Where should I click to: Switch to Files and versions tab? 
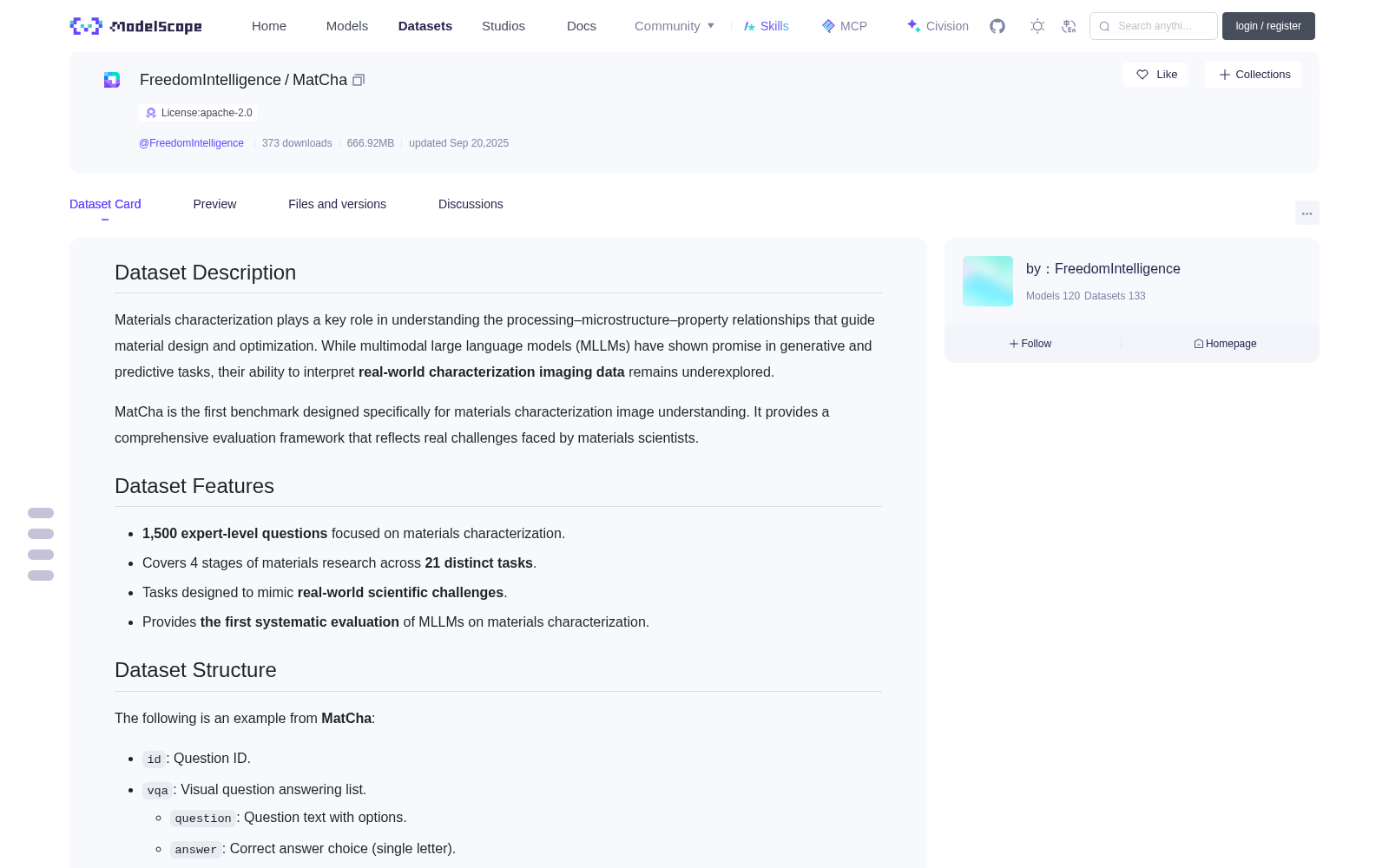coord(337,204)
